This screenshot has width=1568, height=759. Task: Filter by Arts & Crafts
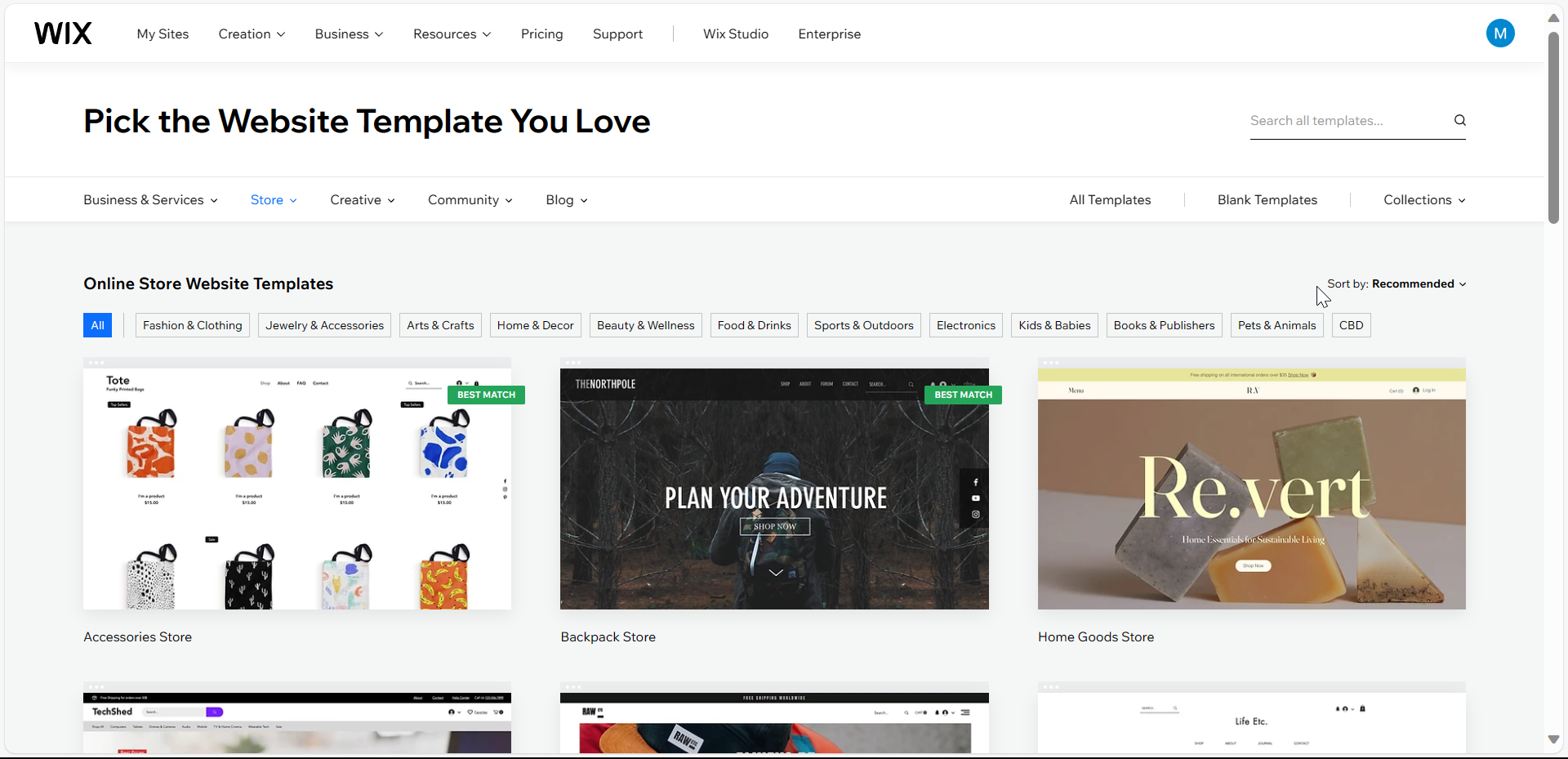(x=440, y=325)
